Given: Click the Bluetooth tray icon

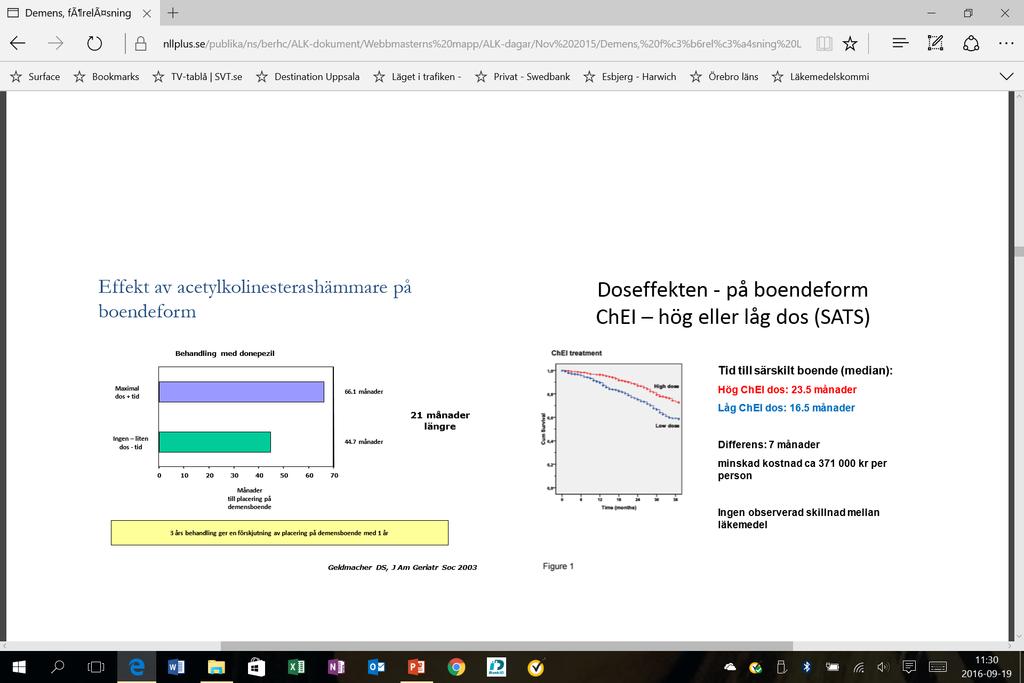Looking at the screenshot, I should pos(807,667).
